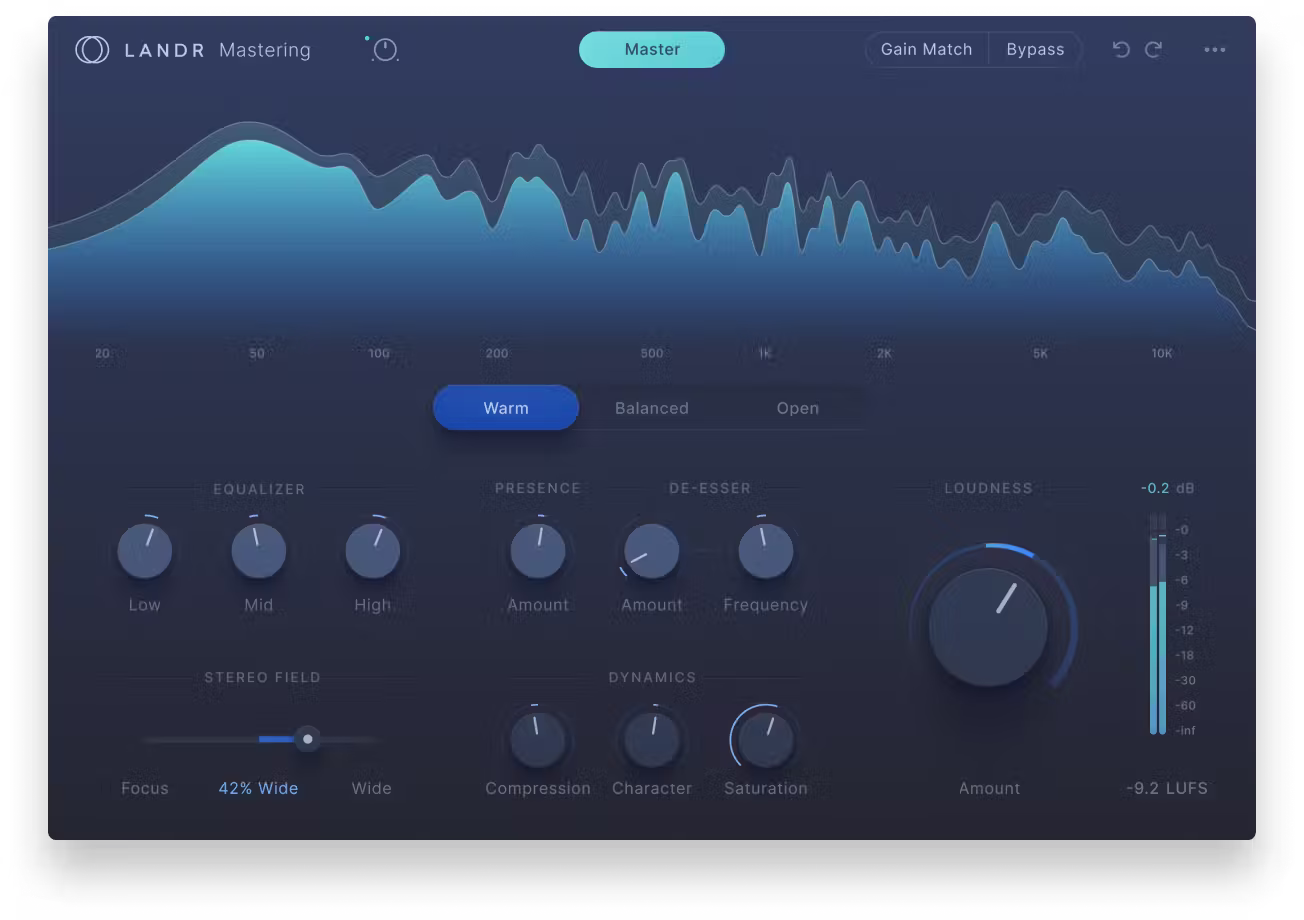Viewport: 1304px width, 920px height.
Task: Select the Balanced style tab
Action: [652, 408]
